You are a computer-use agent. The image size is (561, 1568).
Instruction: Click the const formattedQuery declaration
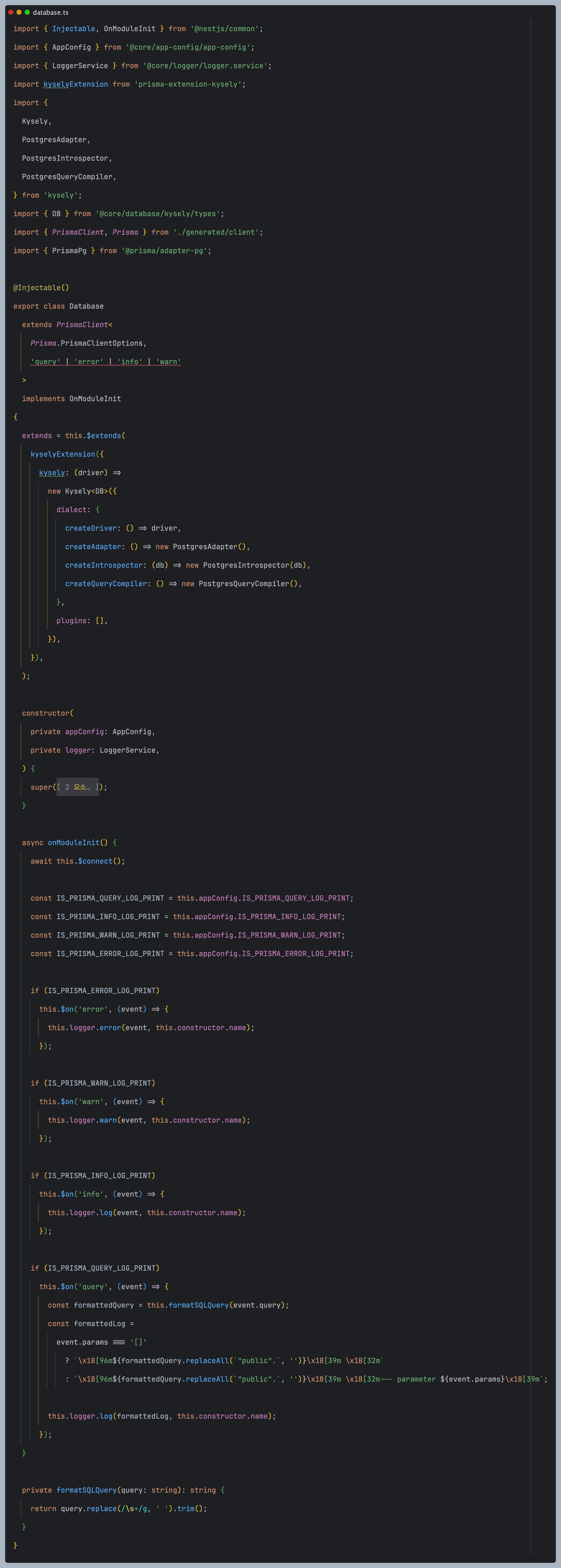[x=168, y=1305]
